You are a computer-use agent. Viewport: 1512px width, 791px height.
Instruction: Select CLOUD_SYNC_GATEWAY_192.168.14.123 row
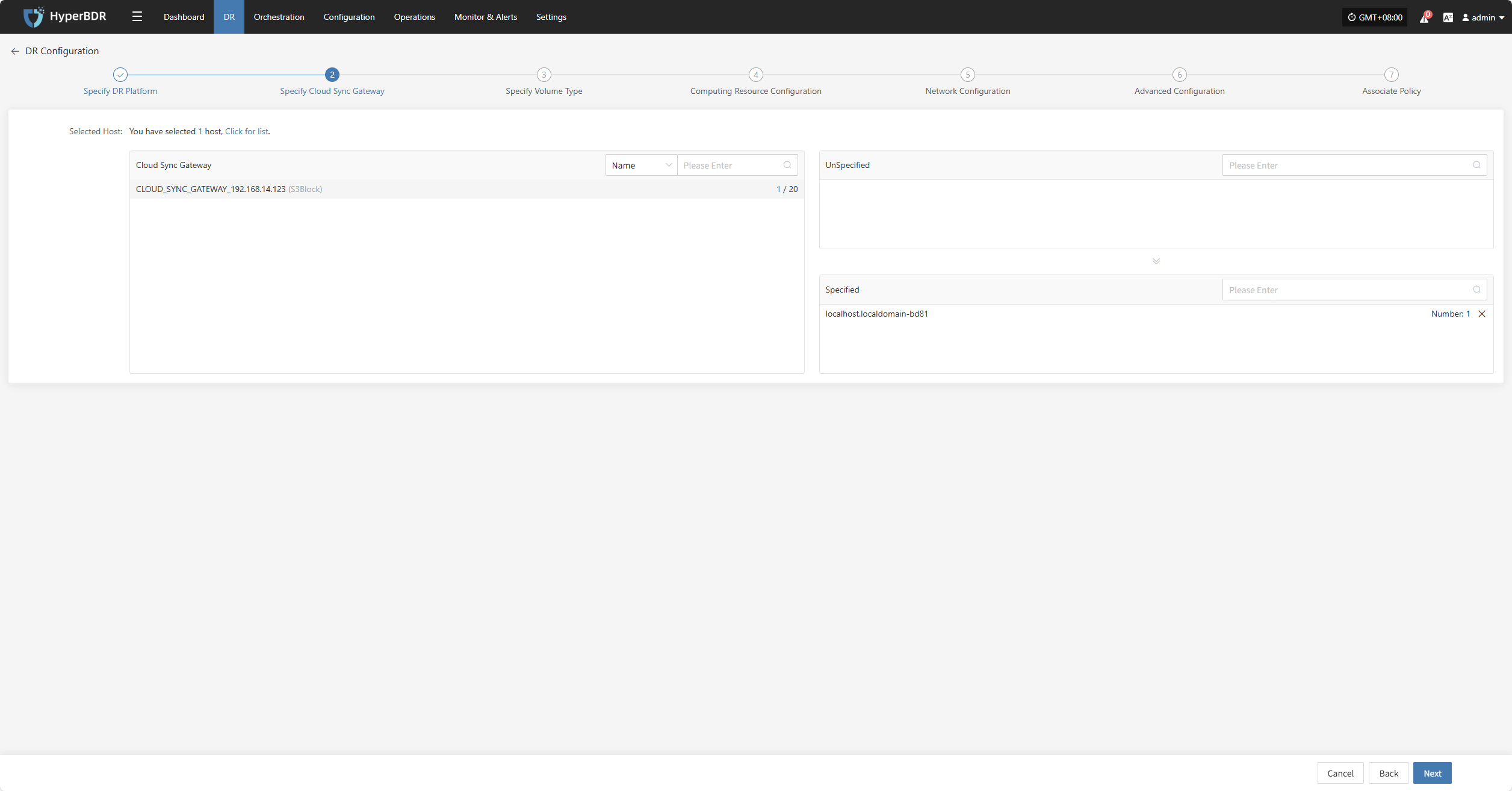click(x=467, y=189)
